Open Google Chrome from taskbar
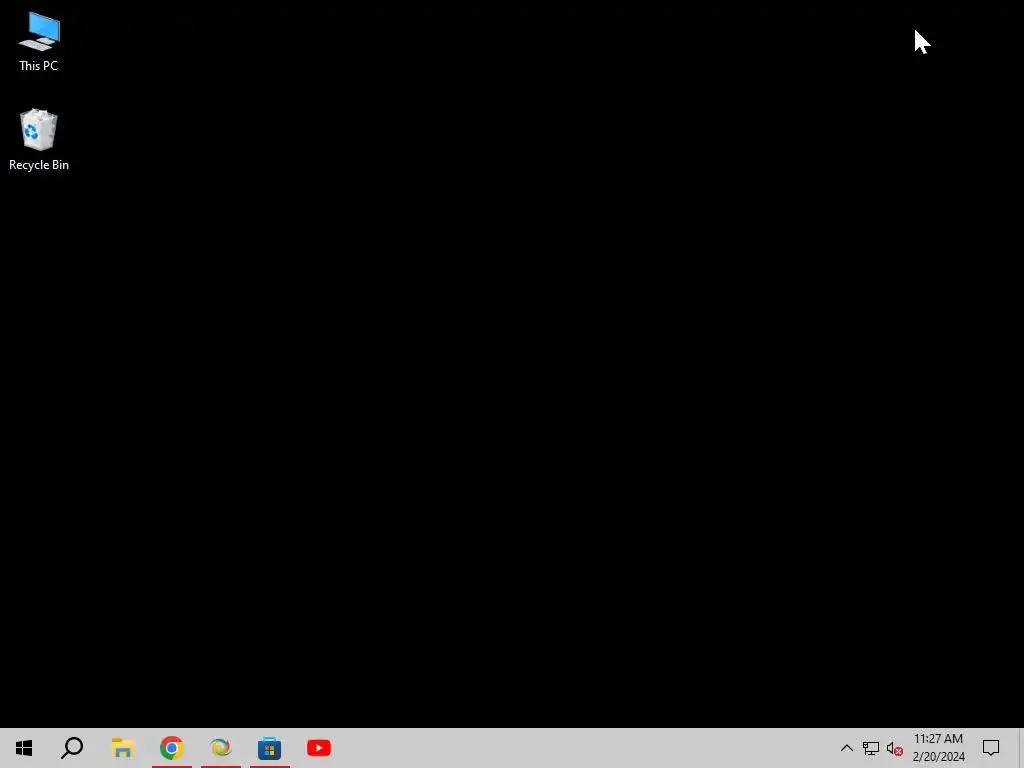Screen dimensions: 1024x768 [x=172, y=748]
